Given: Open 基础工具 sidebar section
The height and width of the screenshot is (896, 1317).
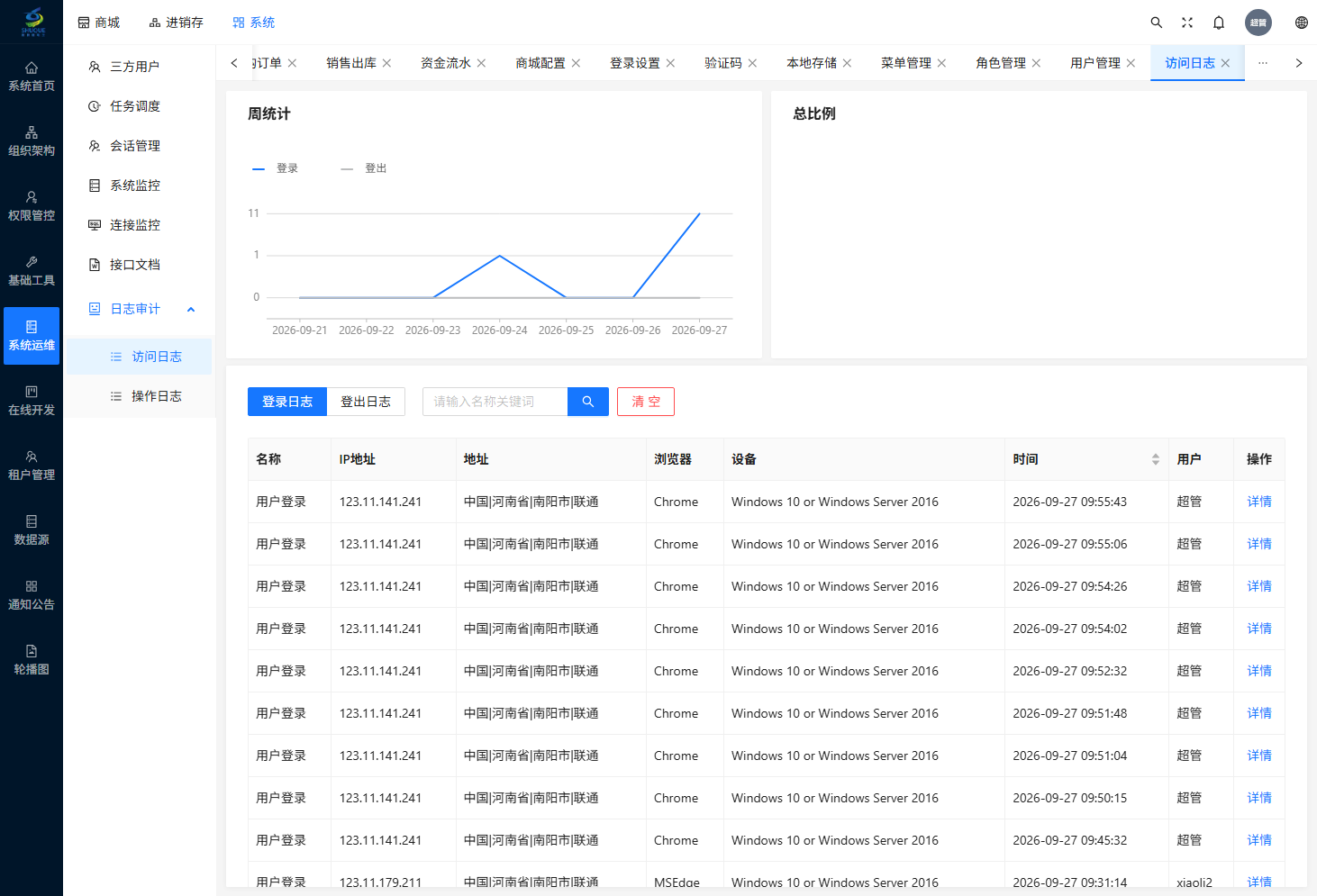Looking at the screenshot, I should [x=32, y=271].
